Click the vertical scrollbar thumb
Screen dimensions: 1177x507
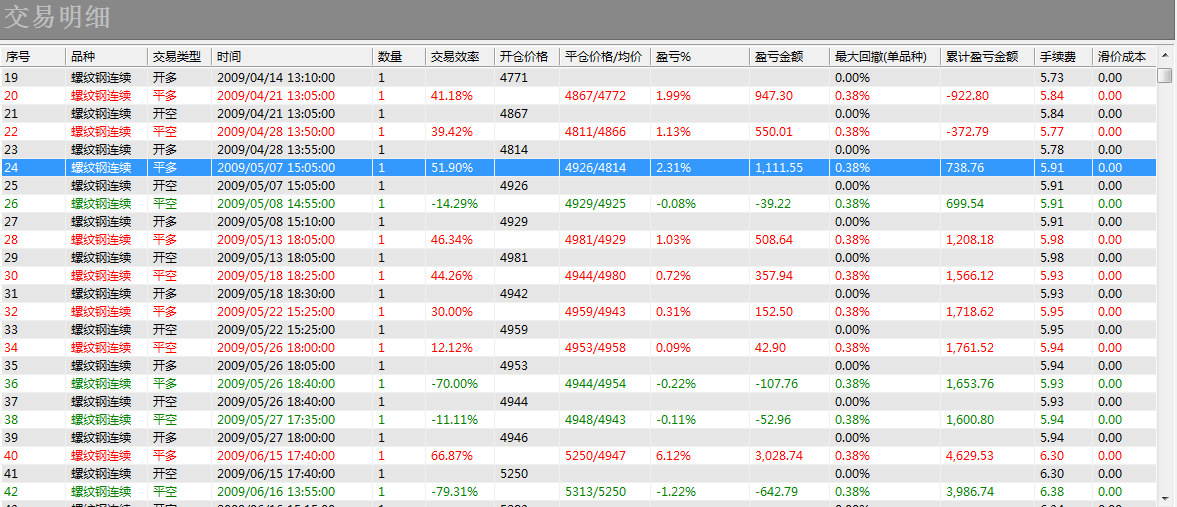click(x=1165, y=75)
